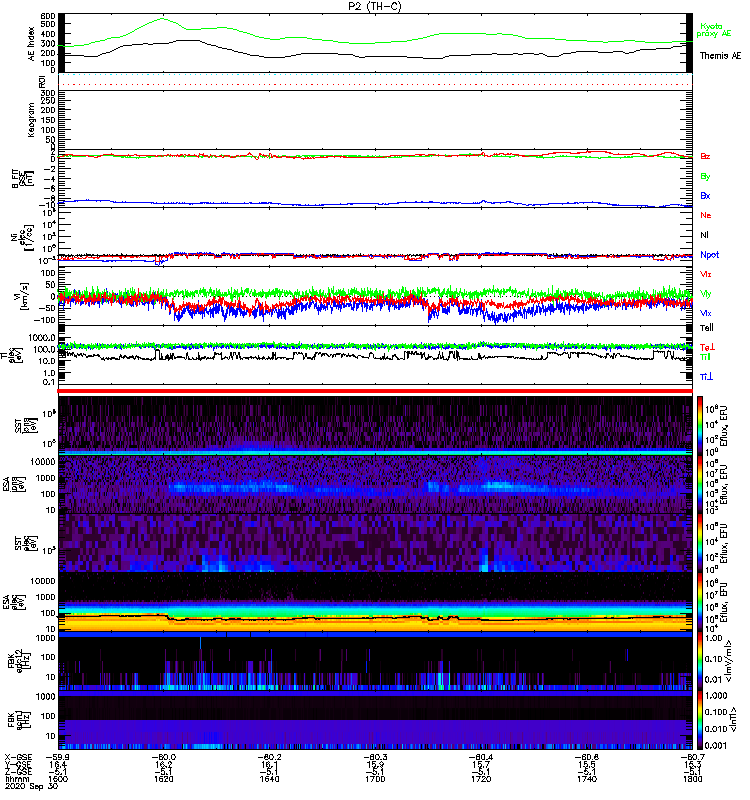Click the FBK edc12 Hz axis label
The height and width of the screenshot is (800, 750).
tap(18, 661)
